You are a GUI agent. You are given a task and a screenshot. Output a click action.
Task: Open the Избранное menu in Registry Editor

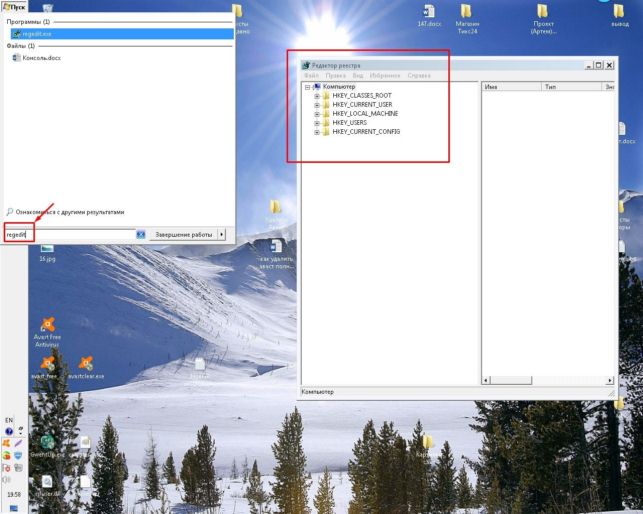click(385, 75)
